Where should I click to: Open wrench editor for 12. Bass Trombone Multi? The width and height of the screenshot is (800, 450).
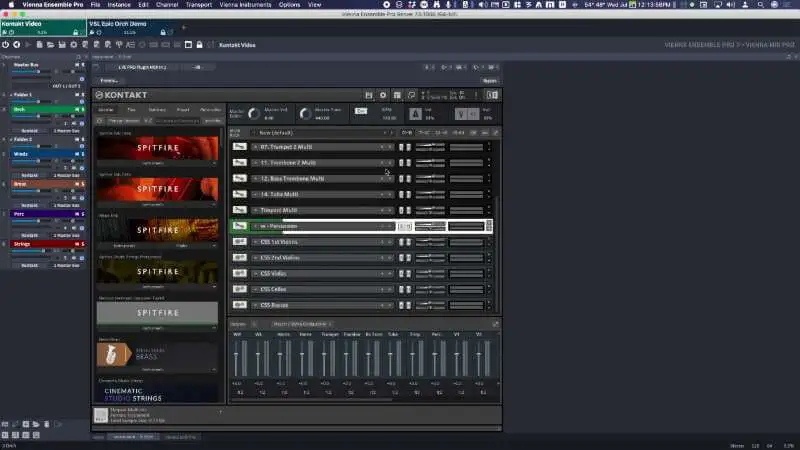(239, 179)
